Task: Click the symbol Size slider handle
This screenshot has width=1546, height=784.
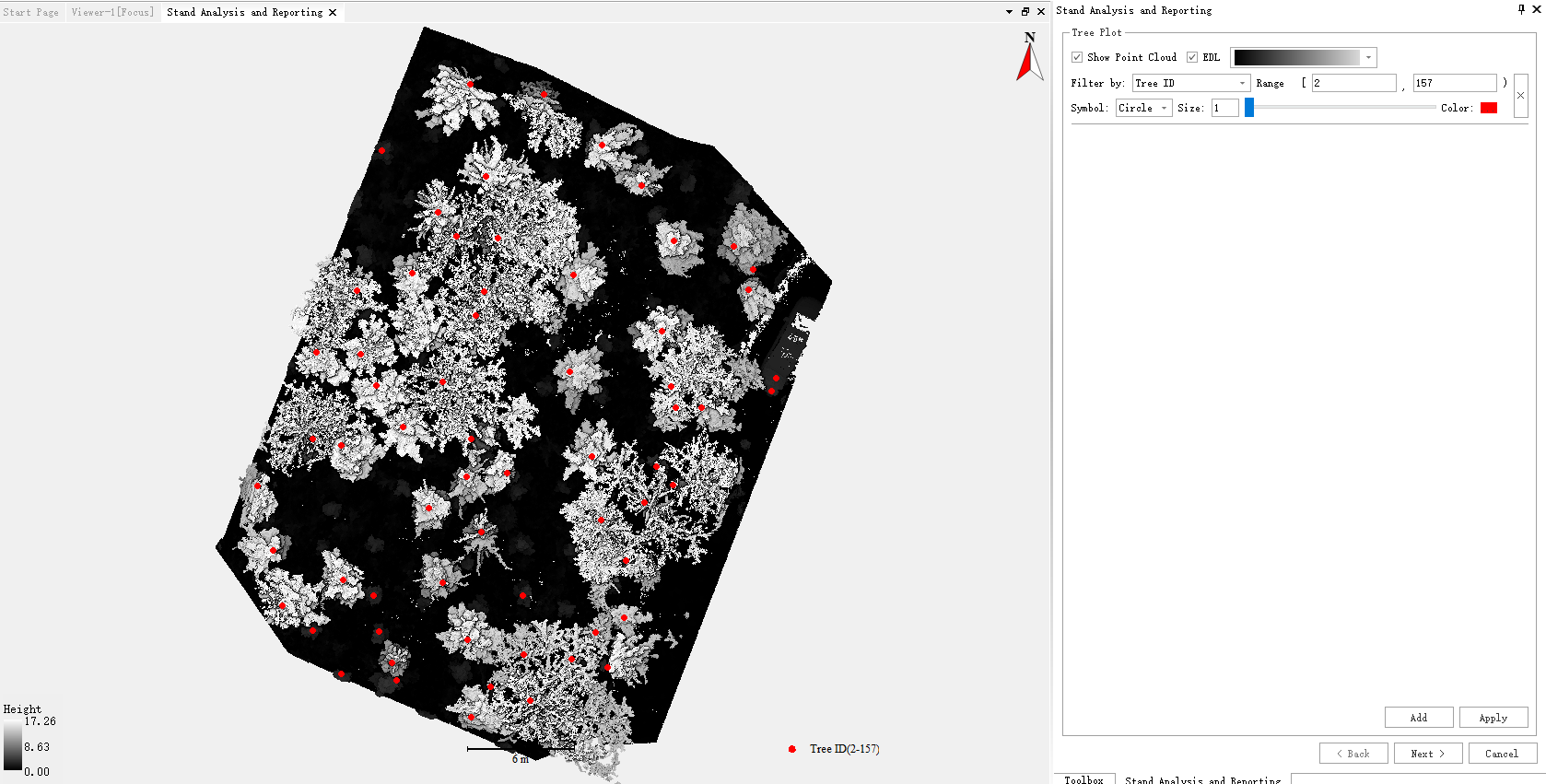Action: [x=1249, y=108]
